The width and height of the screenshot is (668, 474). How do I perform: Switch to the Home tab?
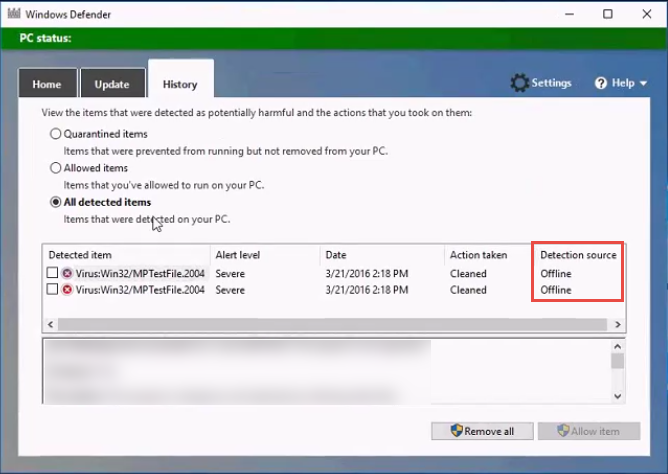(46, 85)
